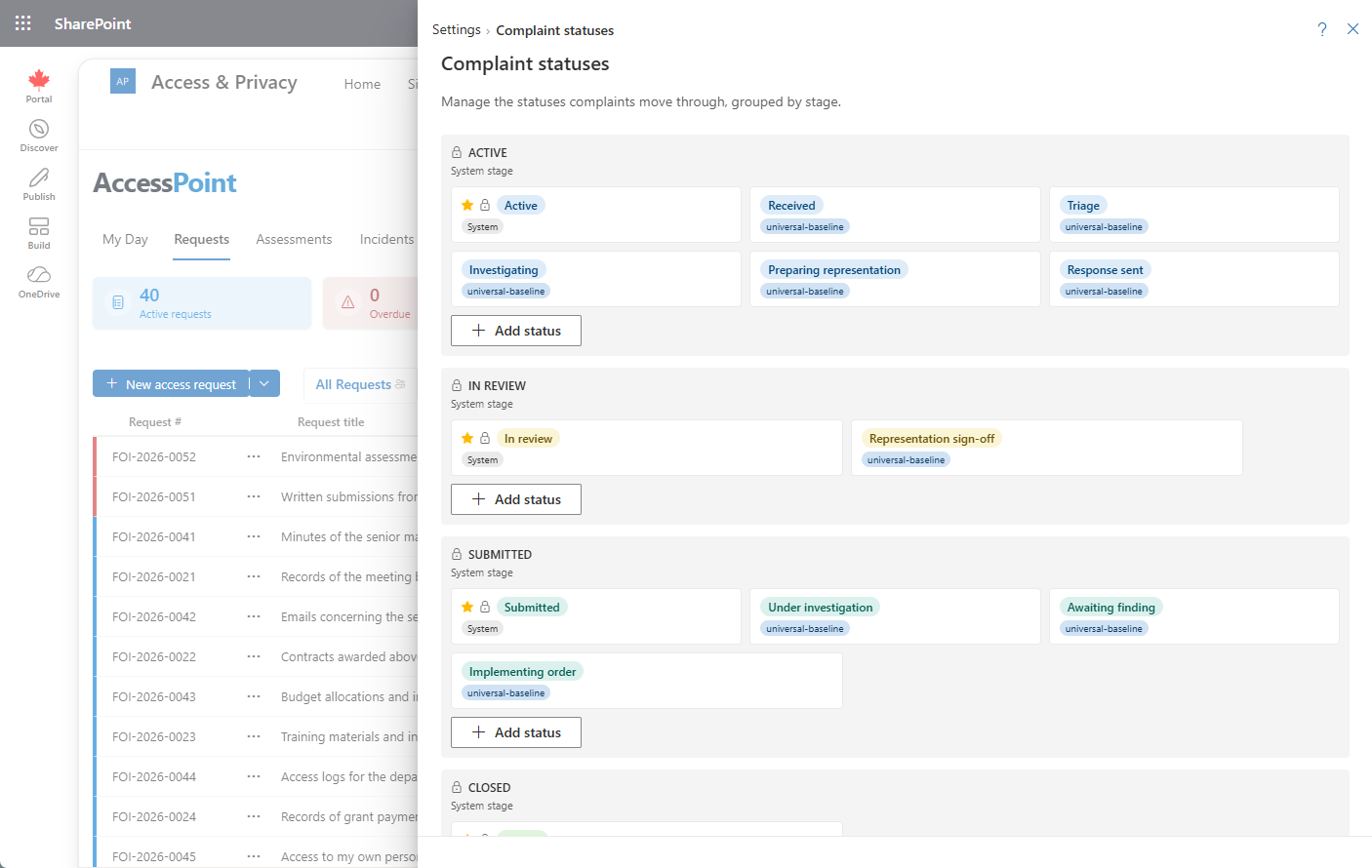The height and width of the screenshot is (868, 1372).
Task: Switch to the Assessments tab
Action: coord(294,239)
